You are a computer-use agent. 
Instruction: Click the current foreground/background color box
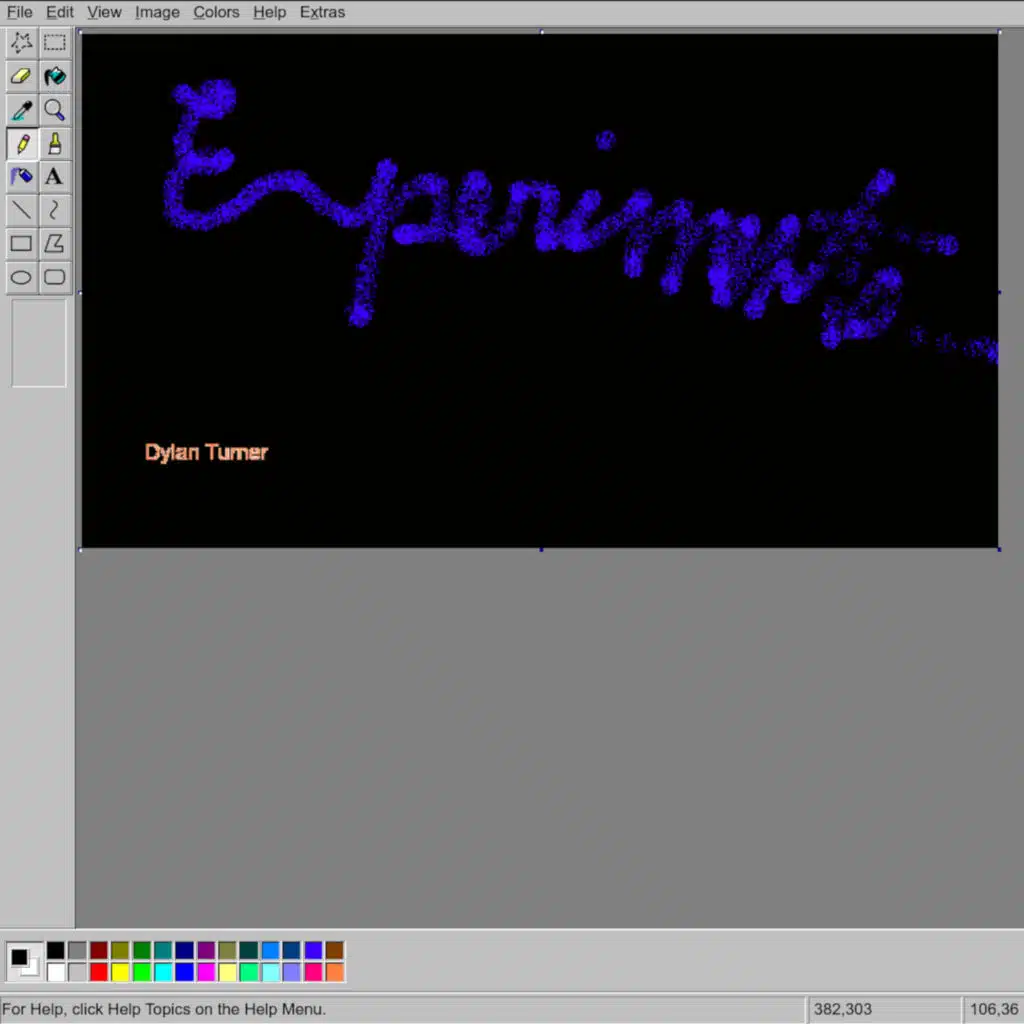tap(24, 961)
